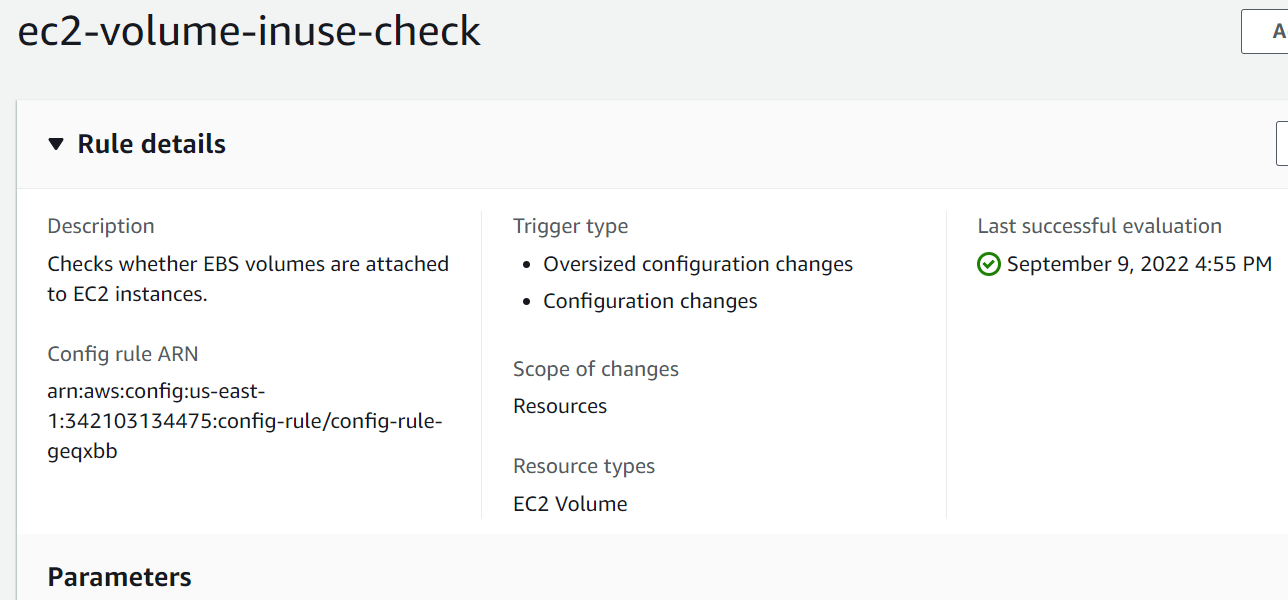Image resolution: width=1288 pixels, height=600 pixels.
Task: Click the Last successful evaluation label
Action: pyautogui.click(x=1100, y=226)
